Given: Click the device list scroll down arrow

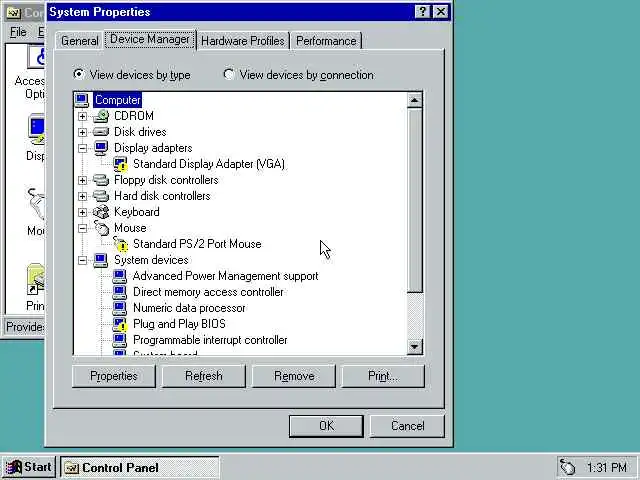Looking at the screenshot, I should 415,347.
